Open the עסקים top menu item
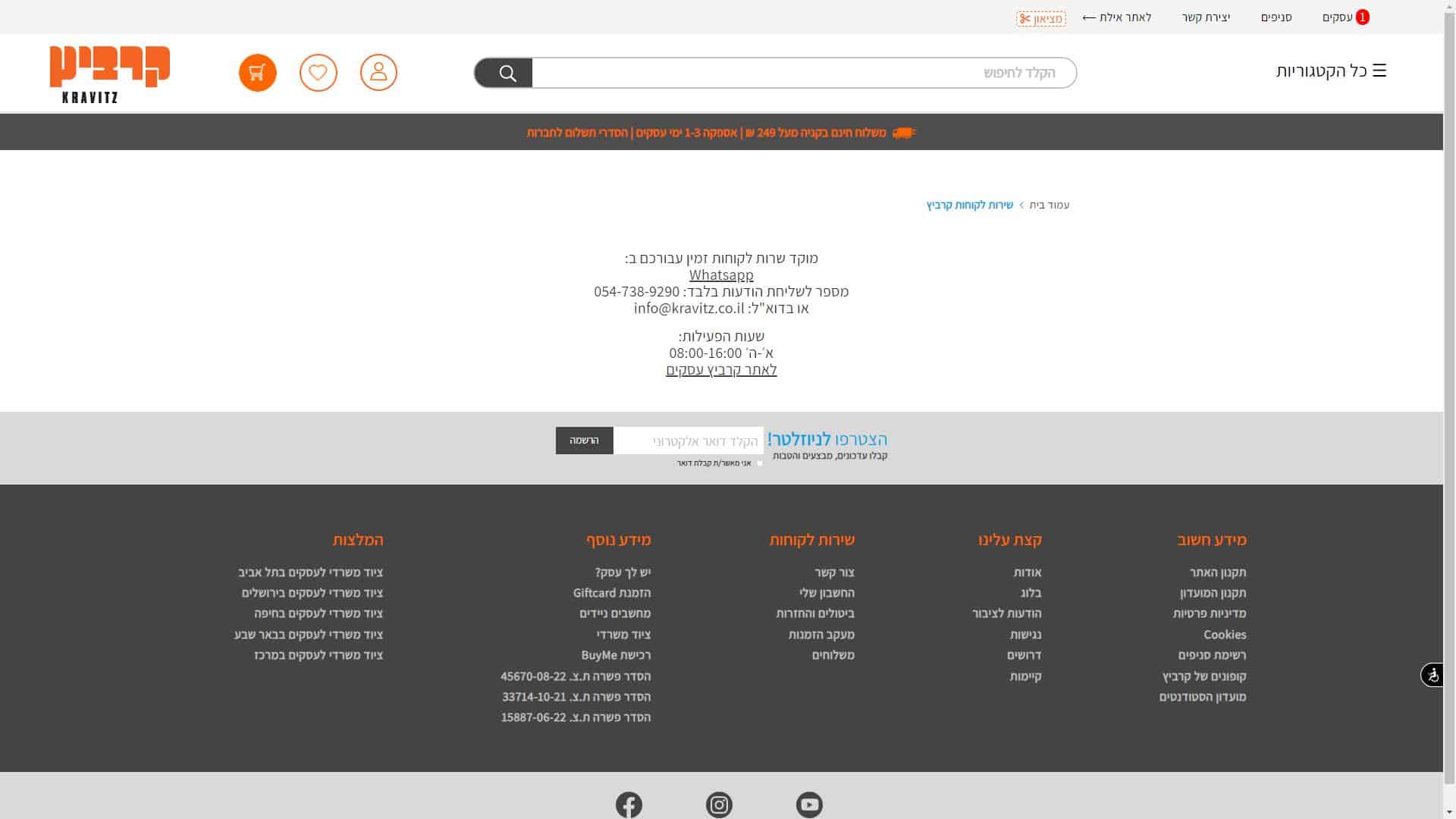This screenshot has width=1456, height=819. tap(1338, 17)
